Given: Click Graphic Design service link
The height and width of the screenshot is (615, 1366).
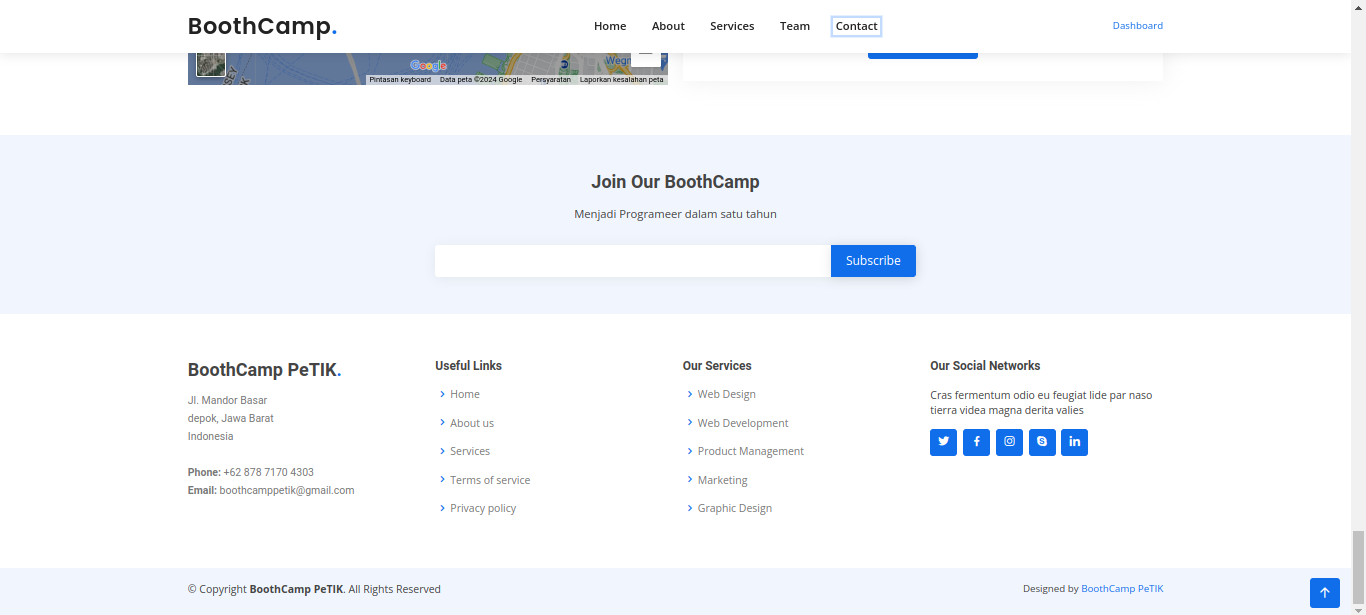Looking at the screenshot, I should coord(735,508).
